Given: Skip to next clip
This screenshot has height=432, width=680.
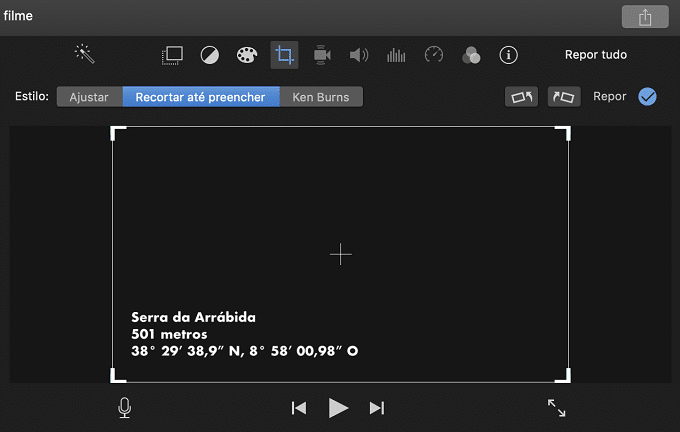Looking at the screenshot, I should (376, 408).
